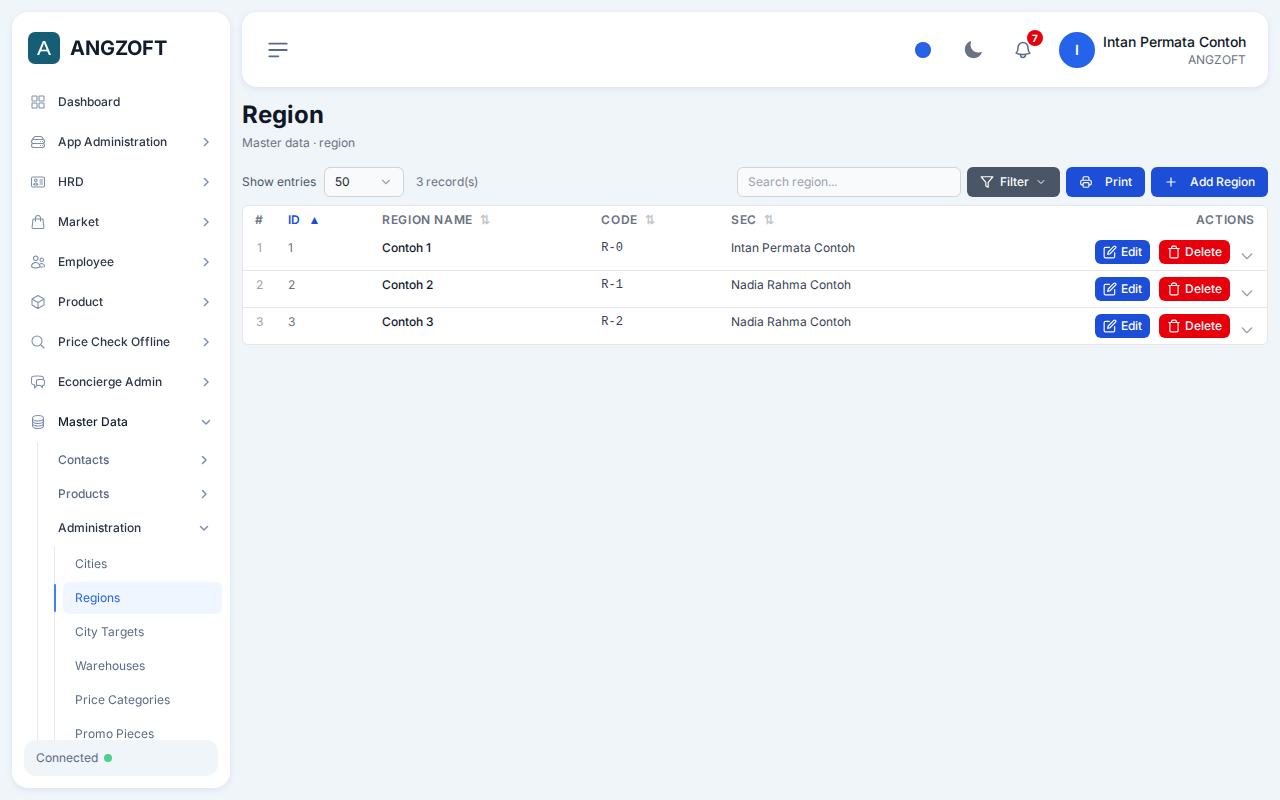This screenshot has width=1280, height=800.
Task: Click the Print button
Action: click(1105, 182)
